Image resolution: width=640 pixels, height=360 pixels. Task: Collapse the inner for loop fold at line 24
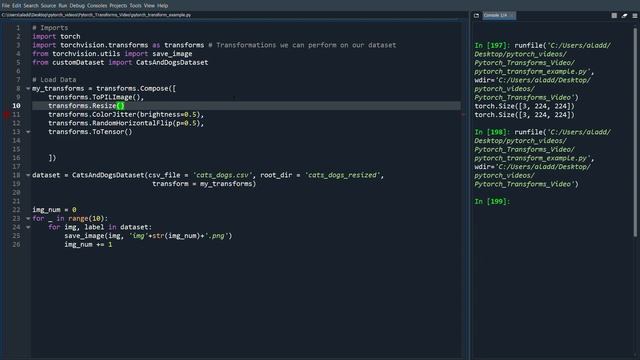[x=28, y=227]
